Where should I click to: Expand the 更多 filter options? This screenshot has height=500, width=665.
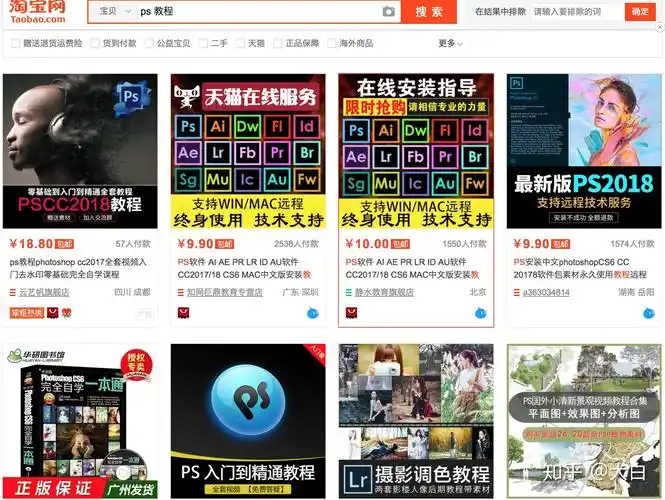450,43
